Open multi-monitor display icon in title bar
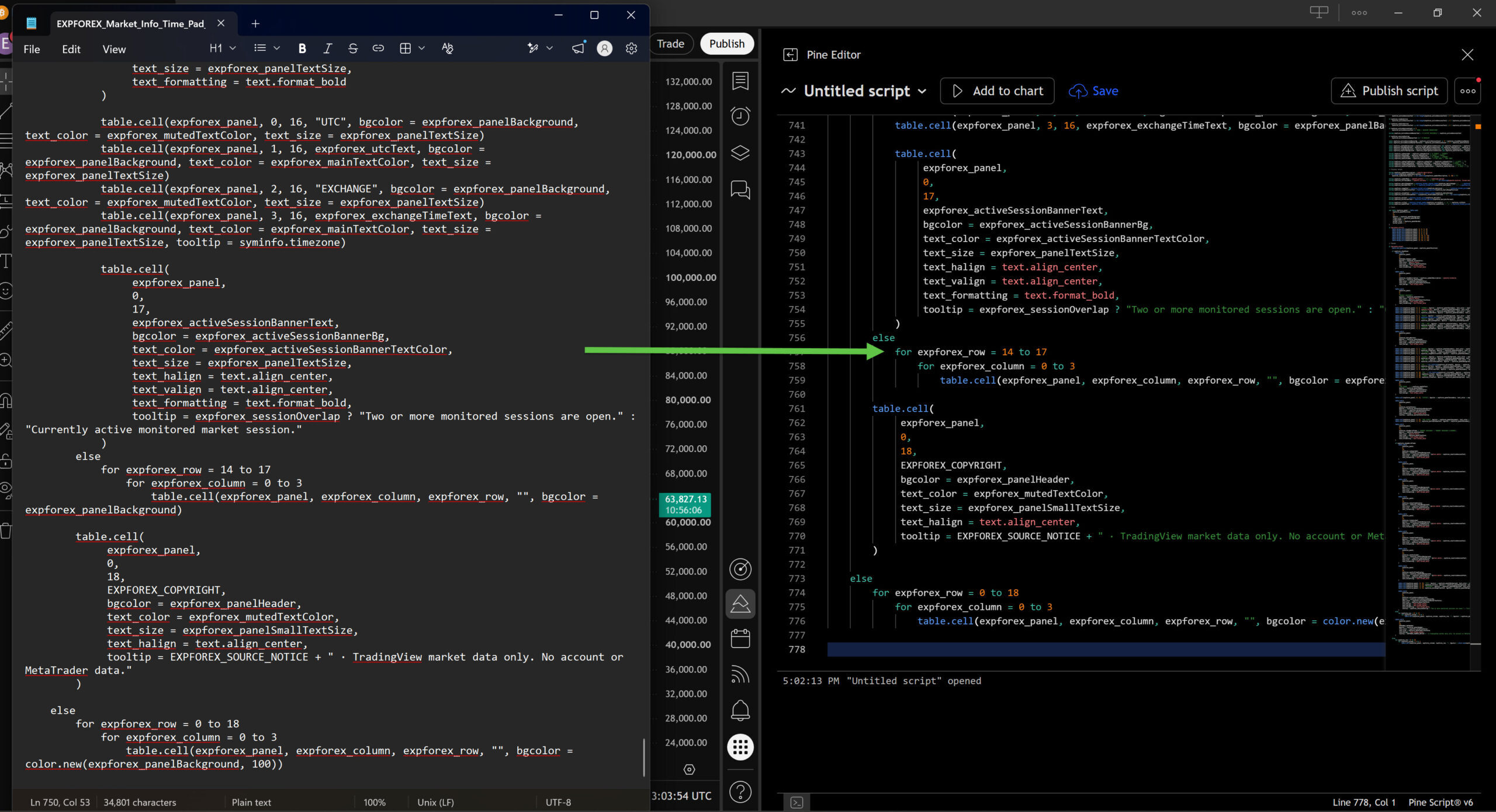Image resolution: width=1496 pixels, height=812 pixels. [x=1319, y=12]
